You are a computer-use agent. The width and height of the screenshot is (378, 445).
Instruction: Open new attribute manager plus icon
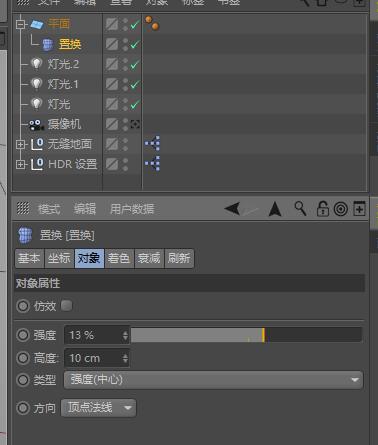359,209
